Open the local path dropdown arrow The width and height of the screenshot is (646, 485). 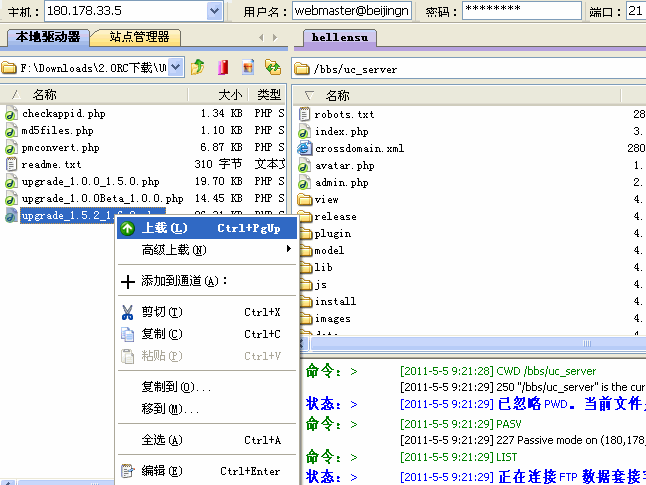pyautogui.click(x=176, y=67)
